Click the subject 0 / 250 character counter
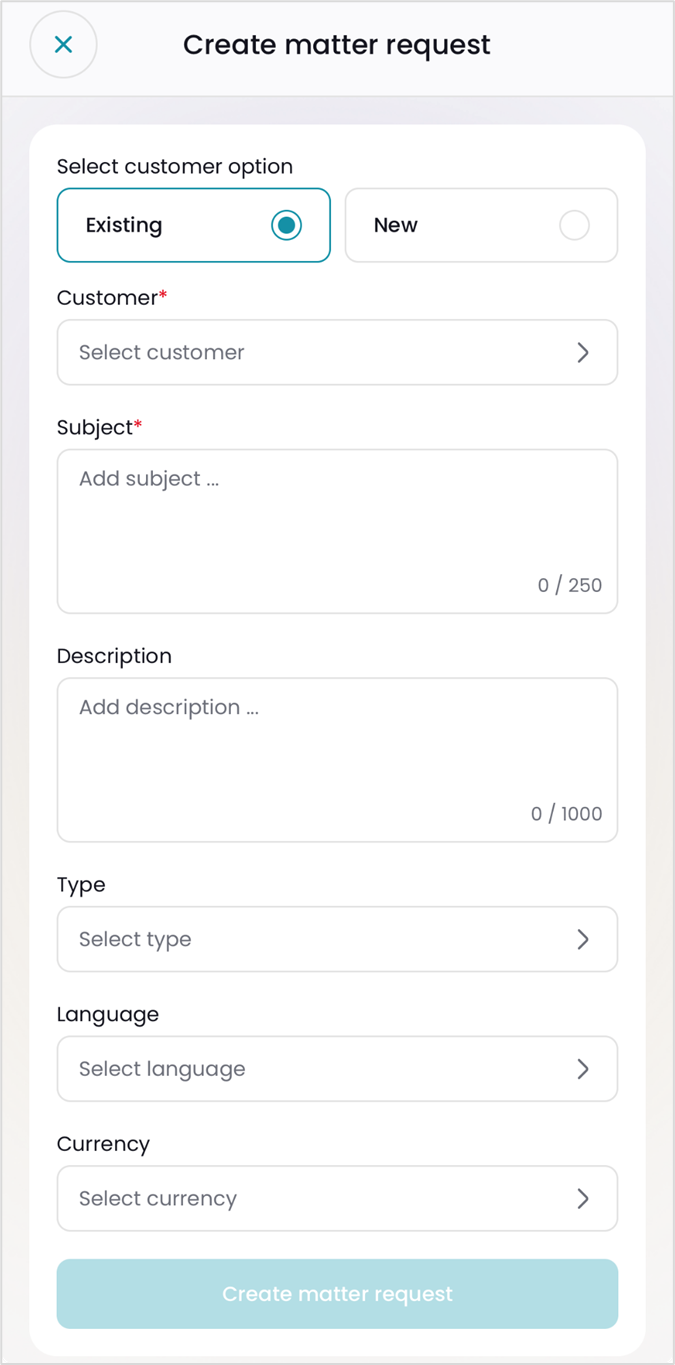The image size is (675, 1365). [570, 586]
